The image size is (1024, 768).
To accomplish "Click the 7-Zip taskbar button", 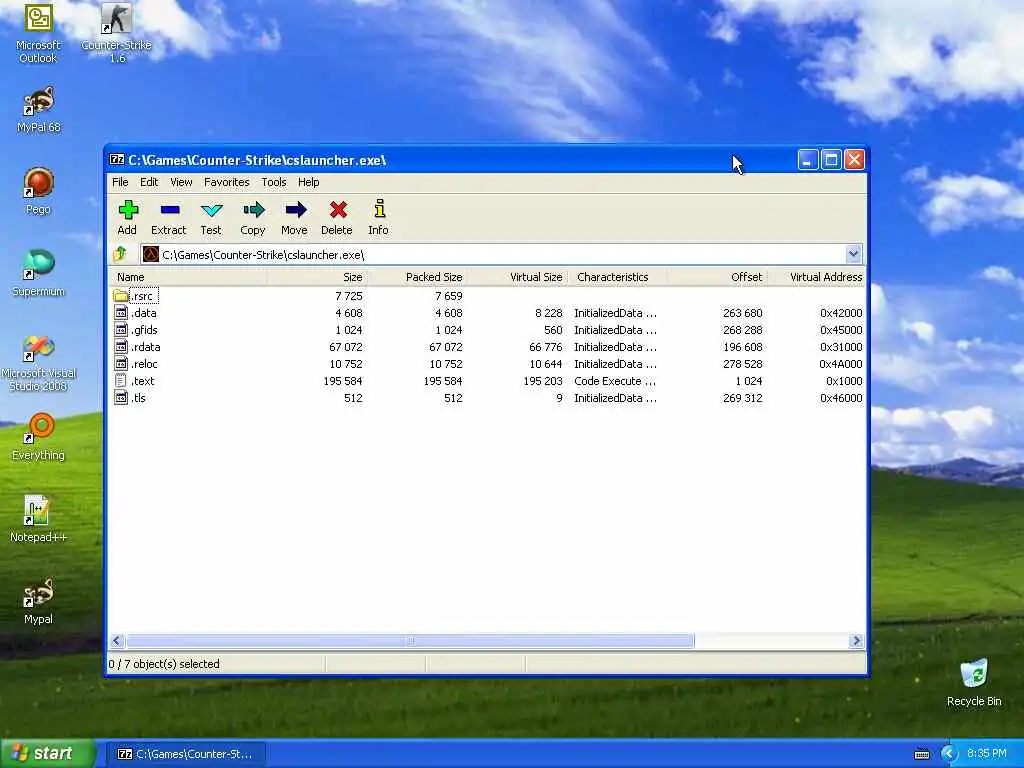I will (185, 754).
